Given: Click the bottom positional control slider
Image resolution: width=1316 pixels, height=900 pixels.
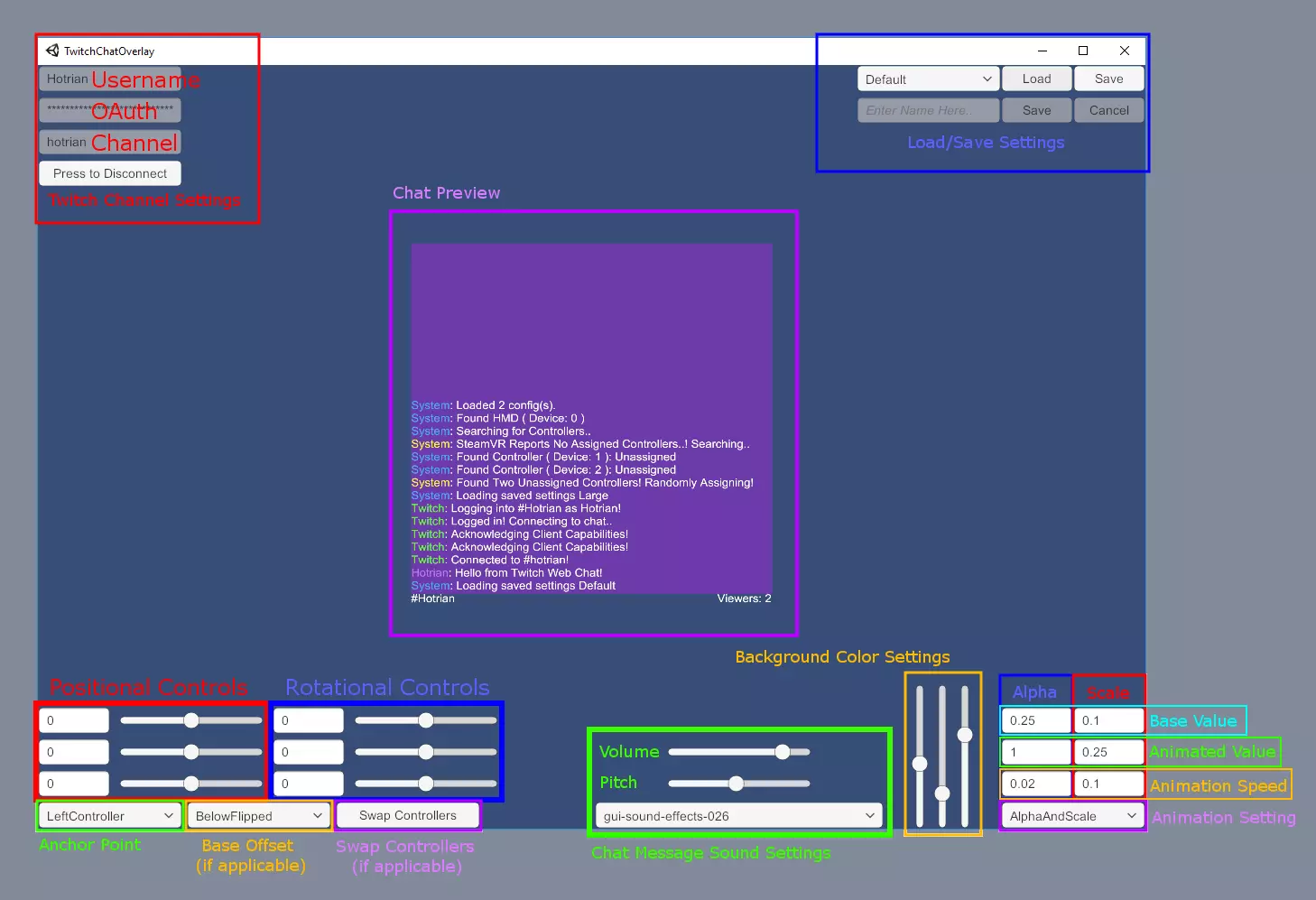Looking at the screenshot, I should point(191,784).
